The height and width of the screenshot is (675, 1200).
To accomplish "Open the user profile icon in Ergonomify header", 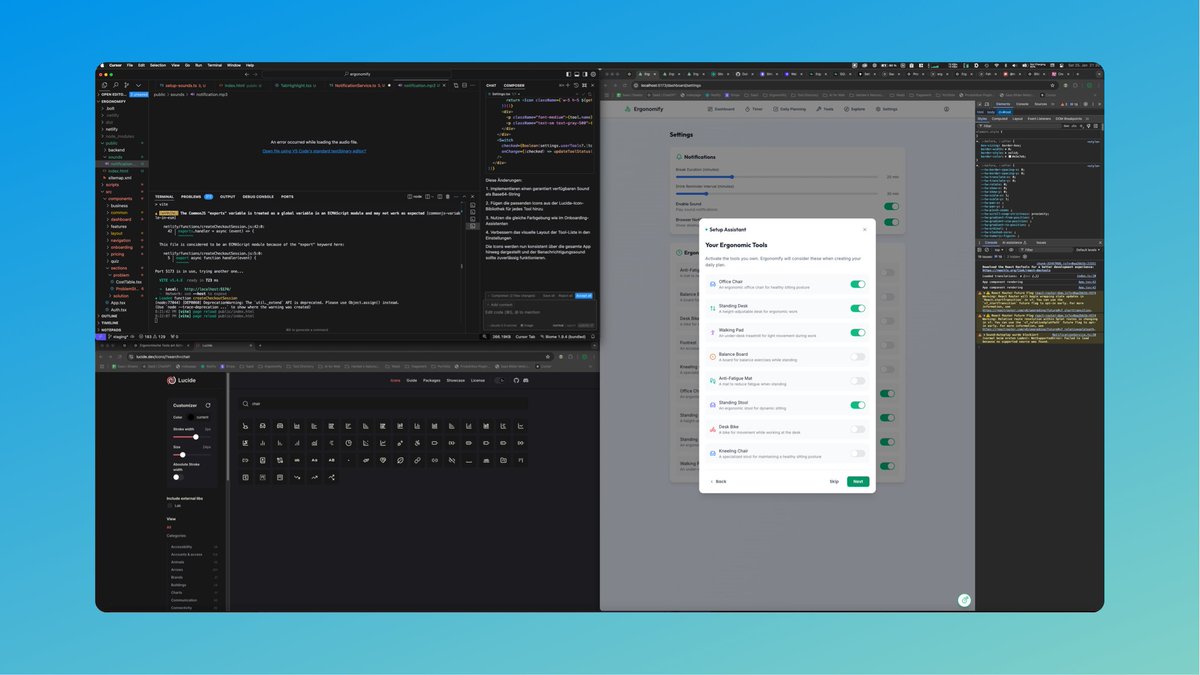I will pos(946,109).
